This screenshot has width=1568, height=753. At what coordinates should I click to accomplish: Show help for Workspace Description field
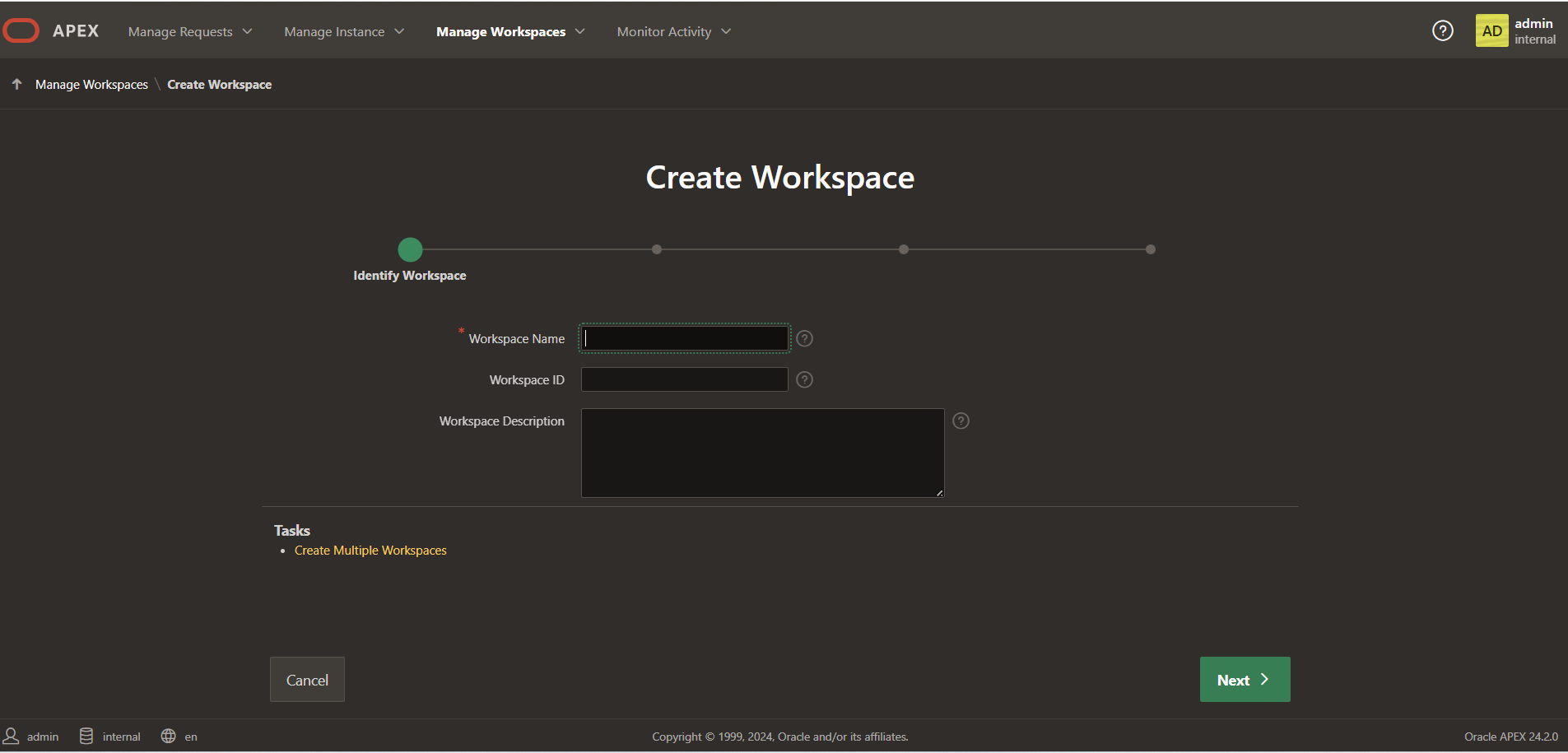click(x=961, y=421)
